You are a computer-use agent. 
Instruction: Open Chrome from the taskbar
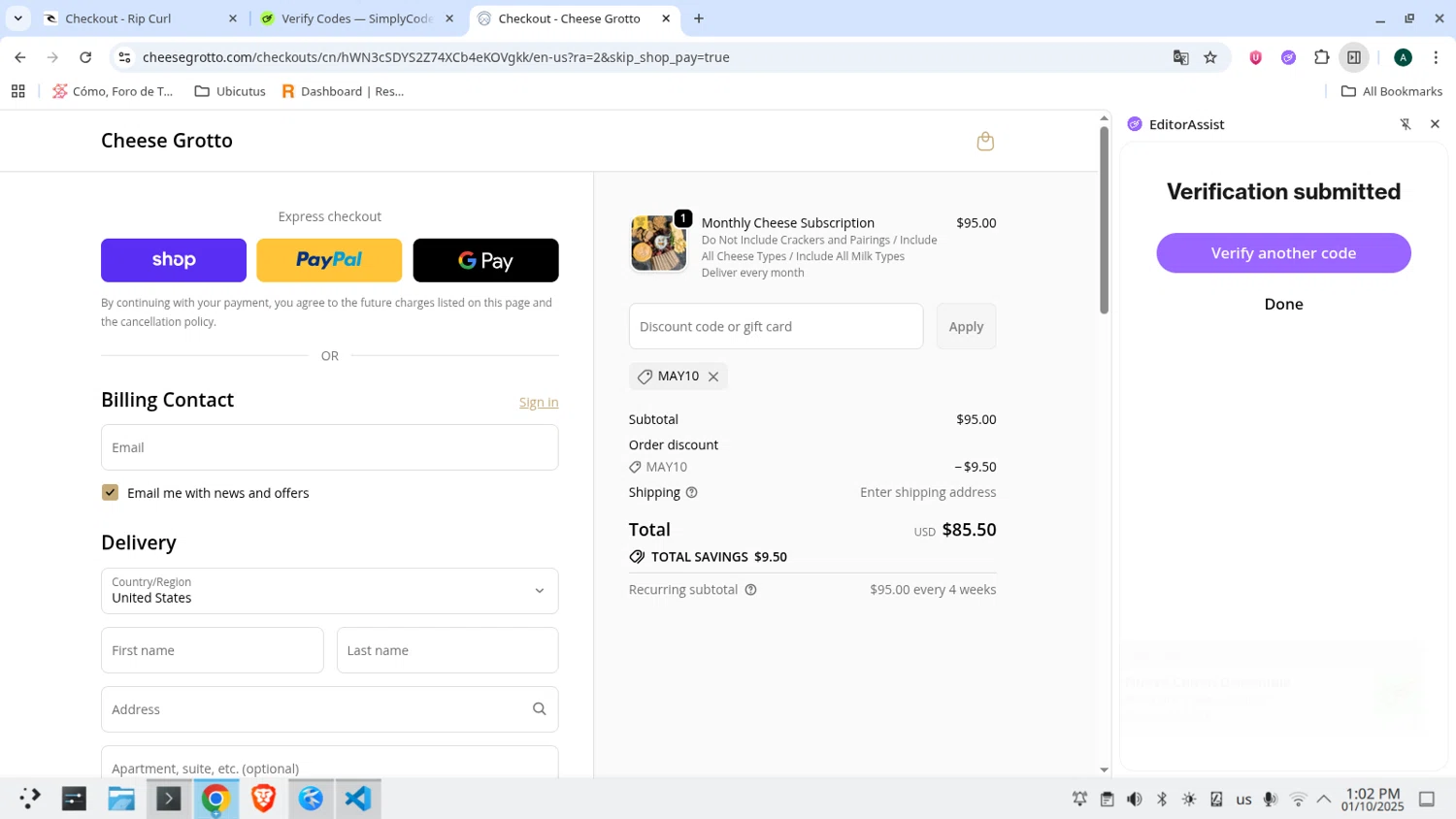(215, 799)
